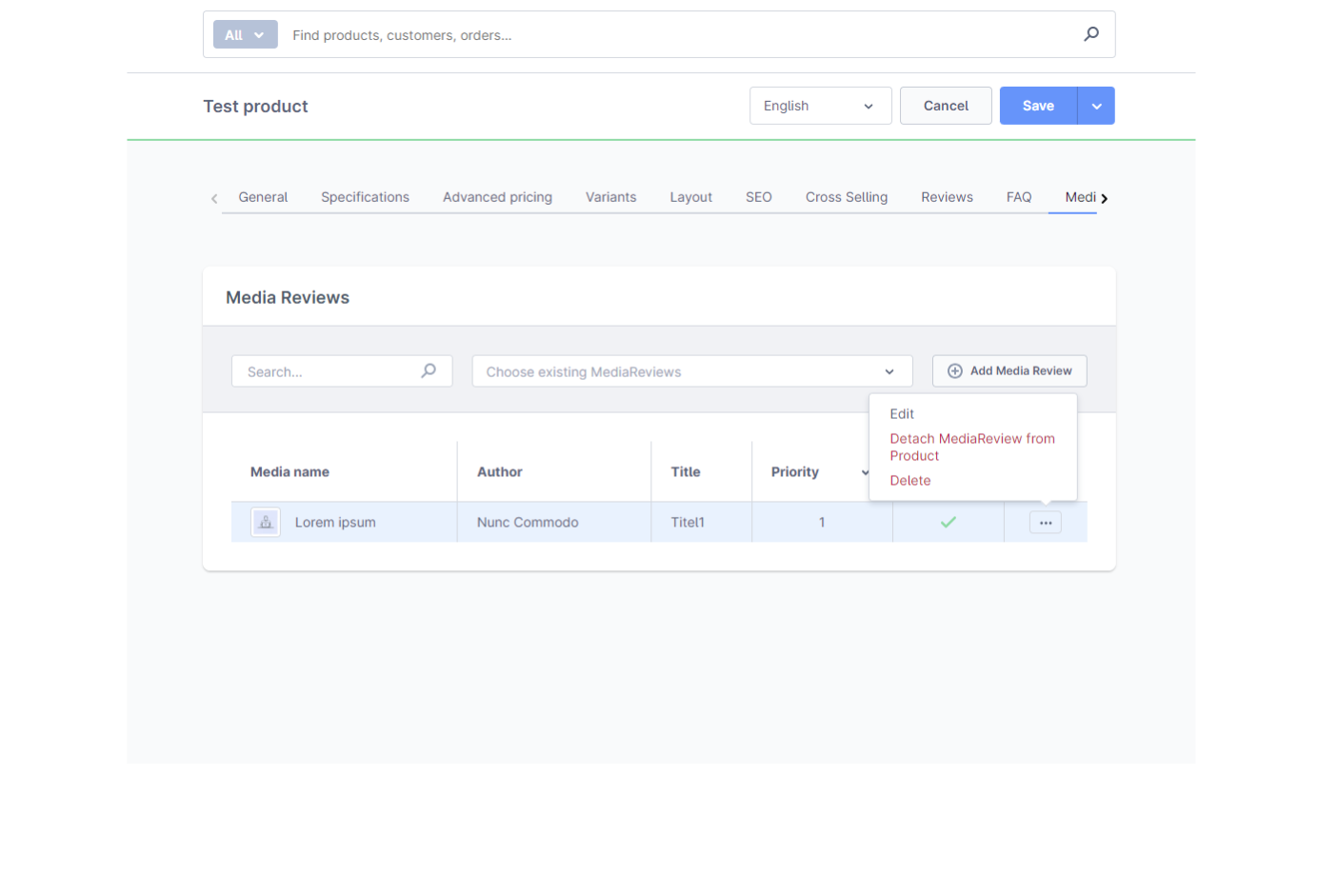Open the All search filter dropdown
This screenshot has height=896, width=1318.
(245, 34)
